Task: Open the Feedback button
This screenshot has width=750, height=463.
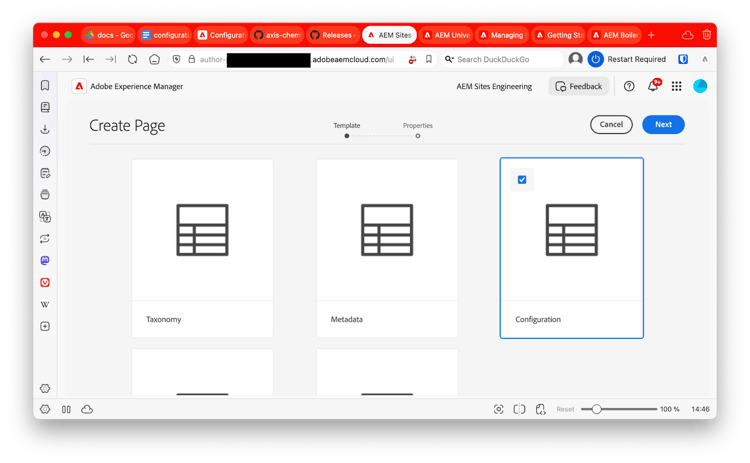Action: tap(578, 86)
